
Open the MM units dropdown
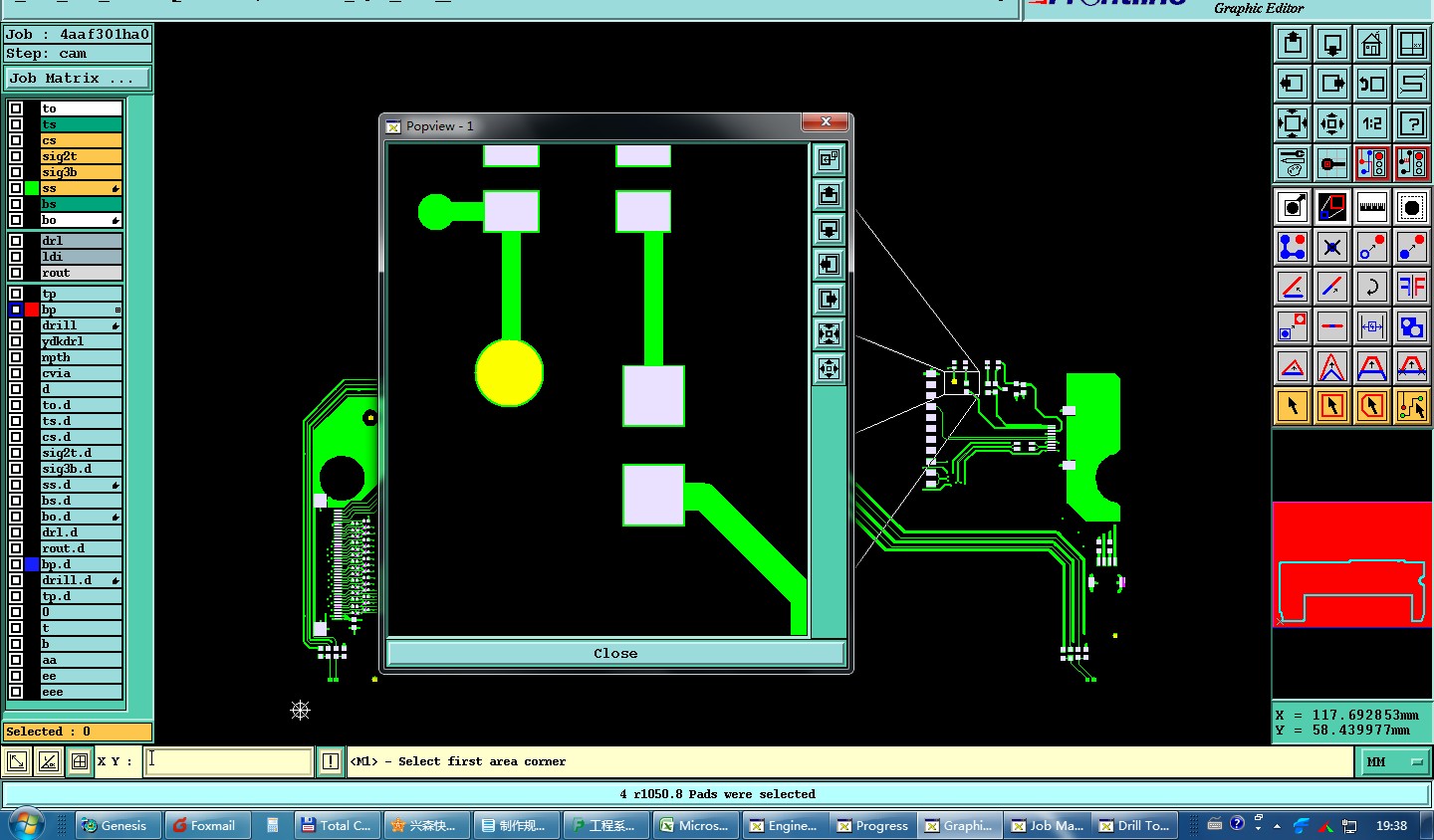1394,761
